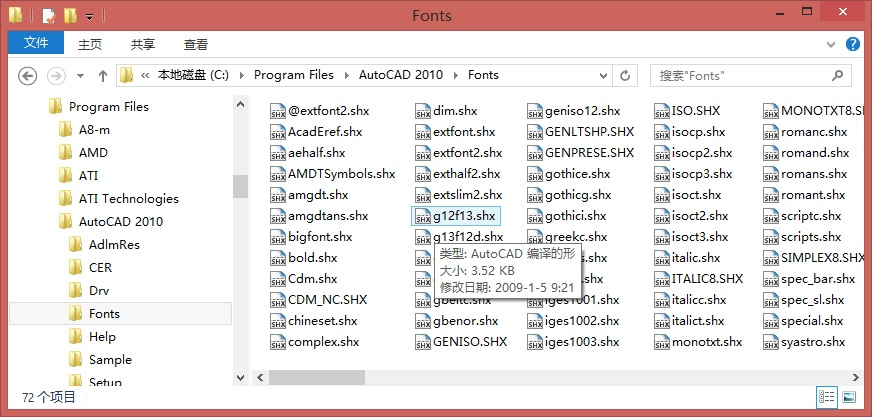Select gothice.shx file icon
The image size is (872, 417).
535,174
